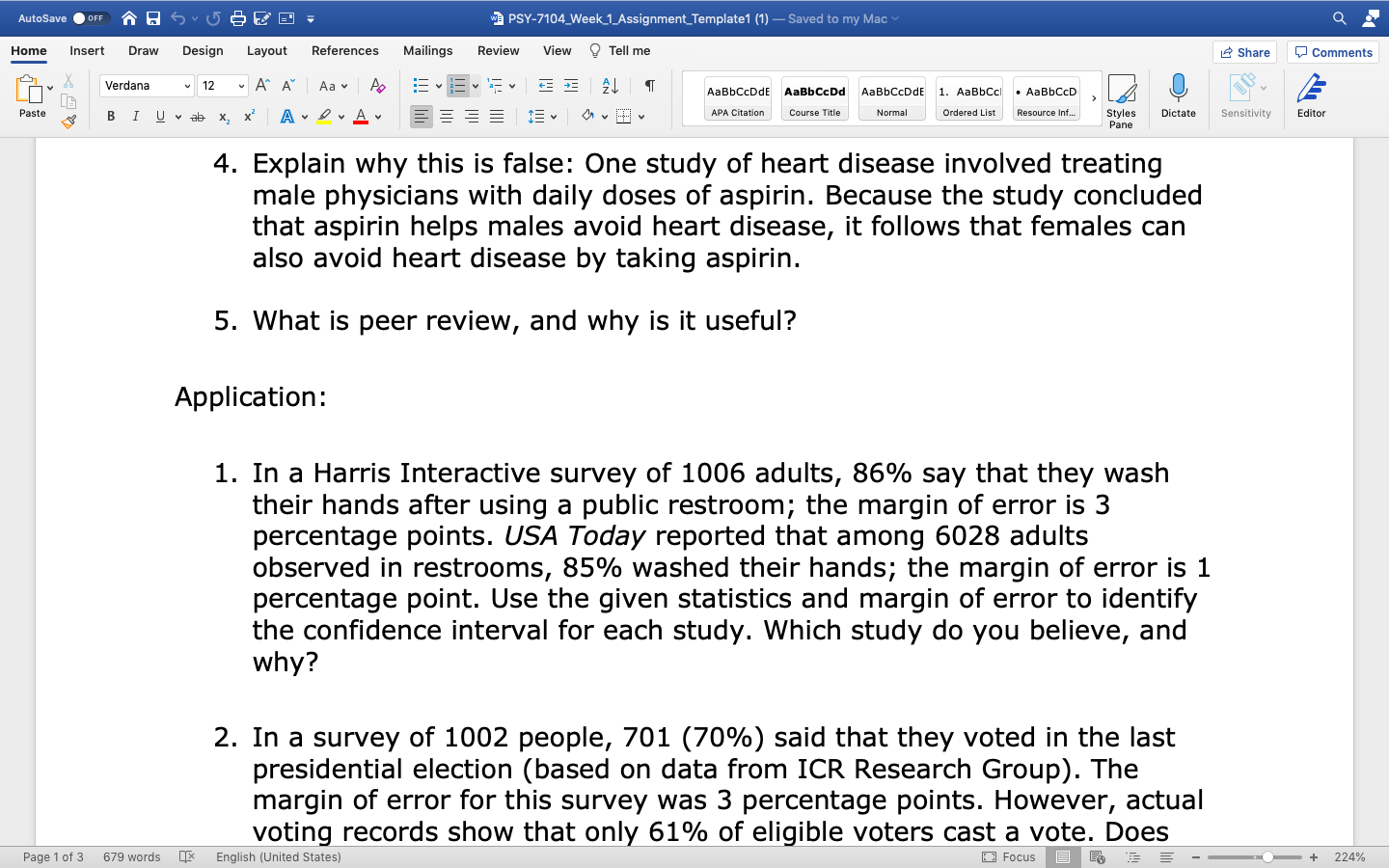Click the Clear Formatting icon
Screen dimensions: 1389x868
click(377, 86)
